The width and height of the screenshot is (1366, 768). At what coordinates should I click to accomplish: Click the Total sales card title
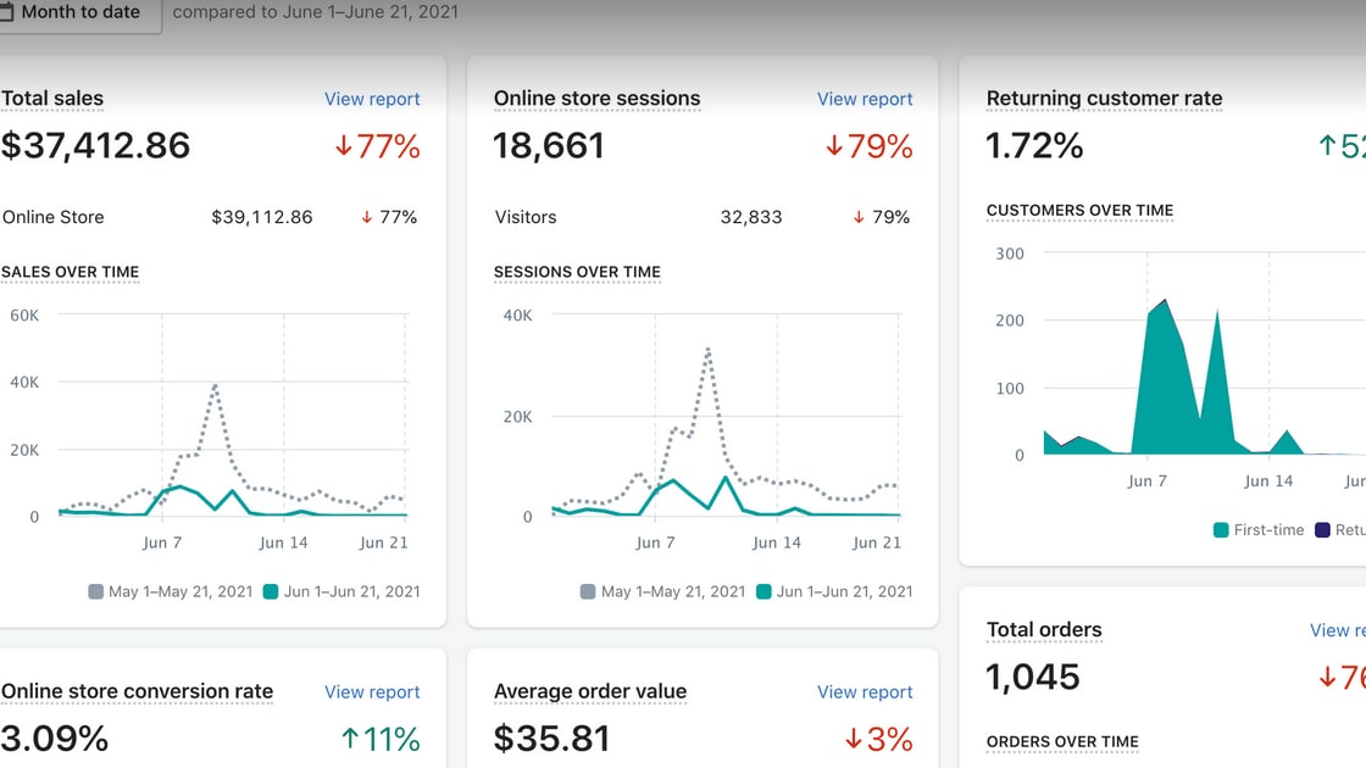point(52,99)
